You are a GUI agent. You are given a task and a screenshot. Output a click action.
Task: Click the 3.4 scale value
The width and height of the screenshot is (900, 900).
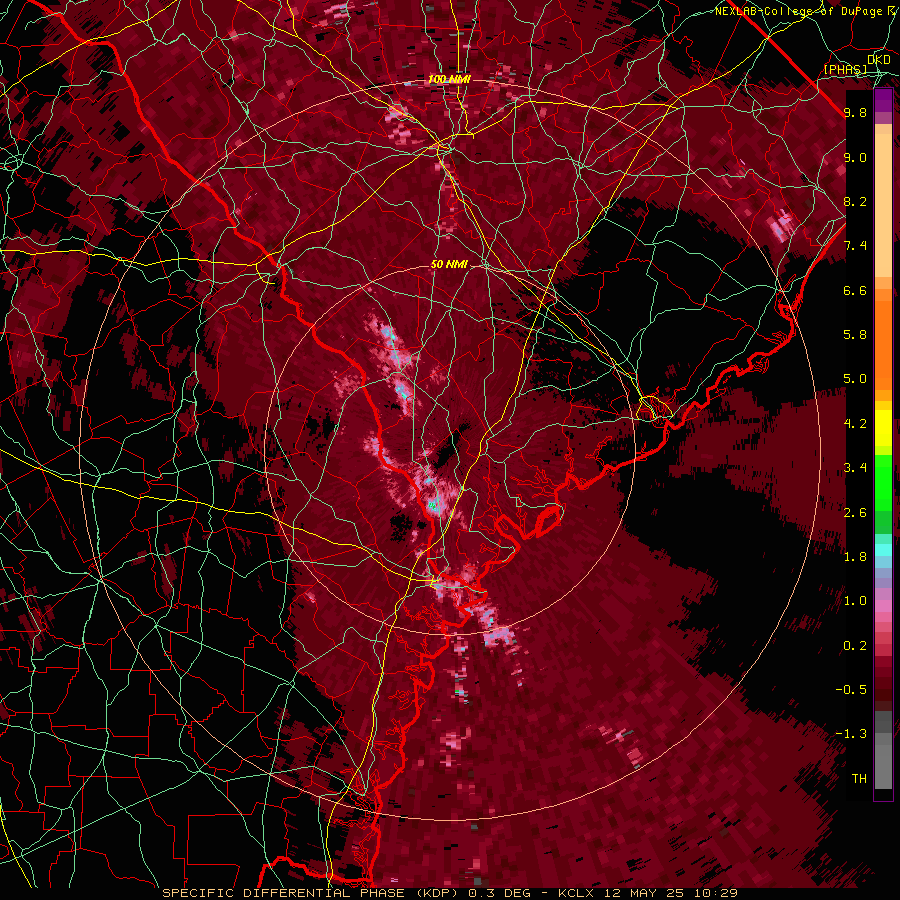tap(855, 468)
